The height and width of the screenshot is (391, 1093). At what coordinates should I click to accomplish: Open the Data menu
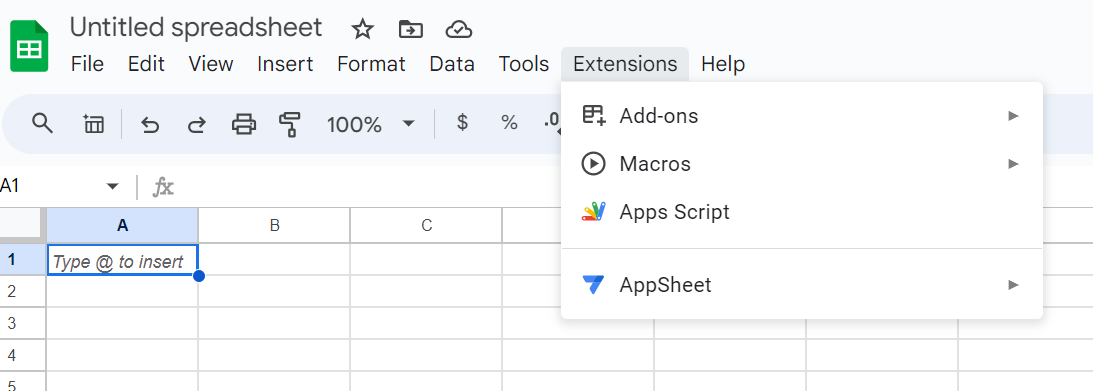coord(452,64)
